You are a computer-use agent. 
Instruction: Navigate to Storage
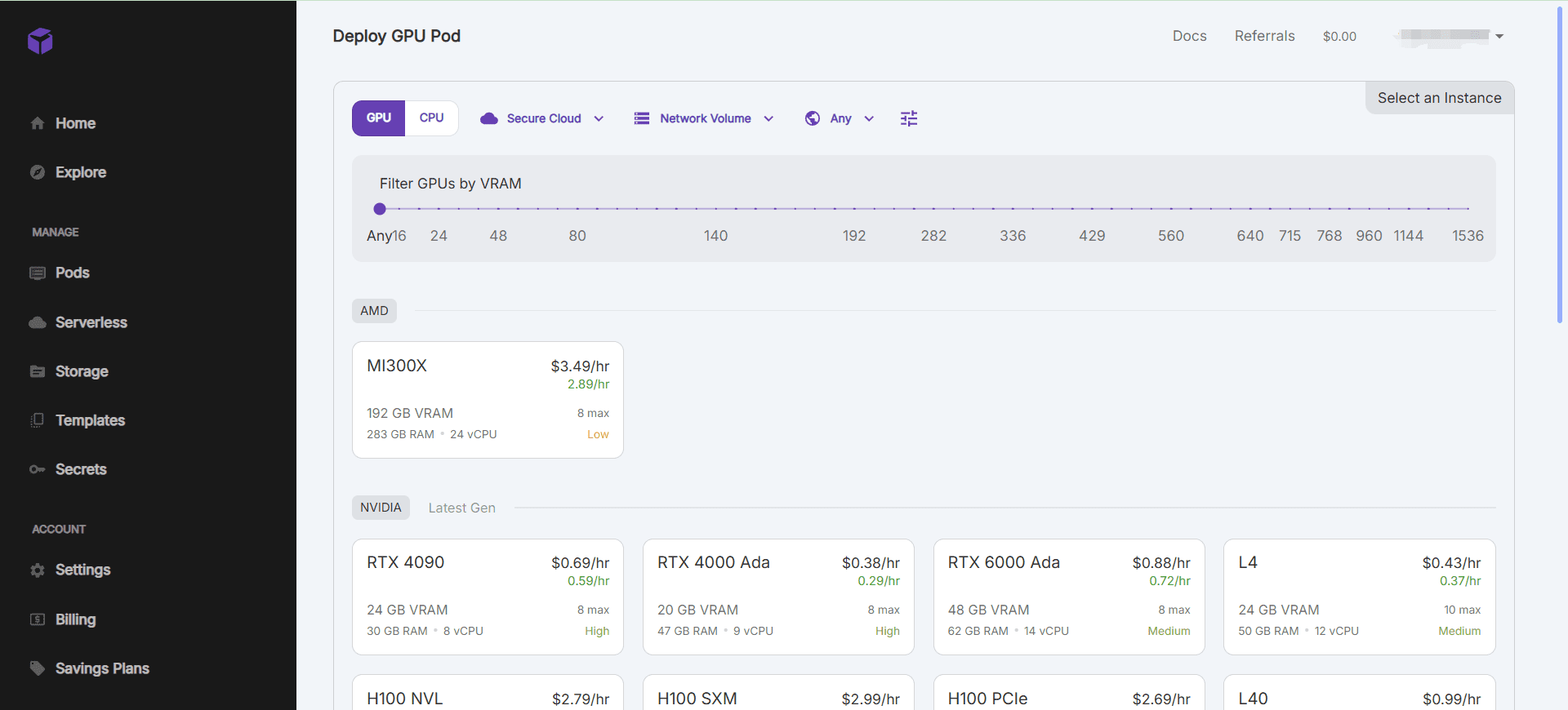pyautogui.click(x=82, y=371)
